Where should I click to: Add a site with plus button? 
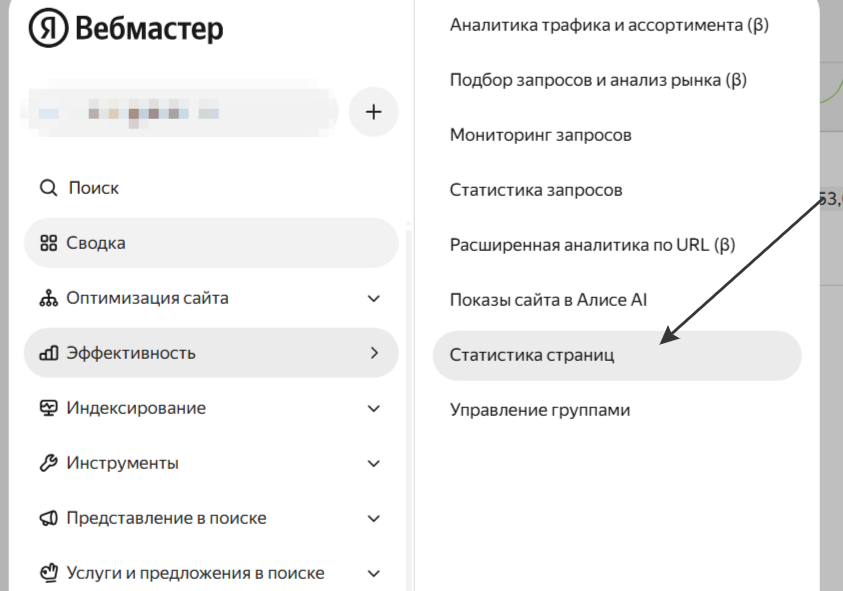(x=374, y=112)
